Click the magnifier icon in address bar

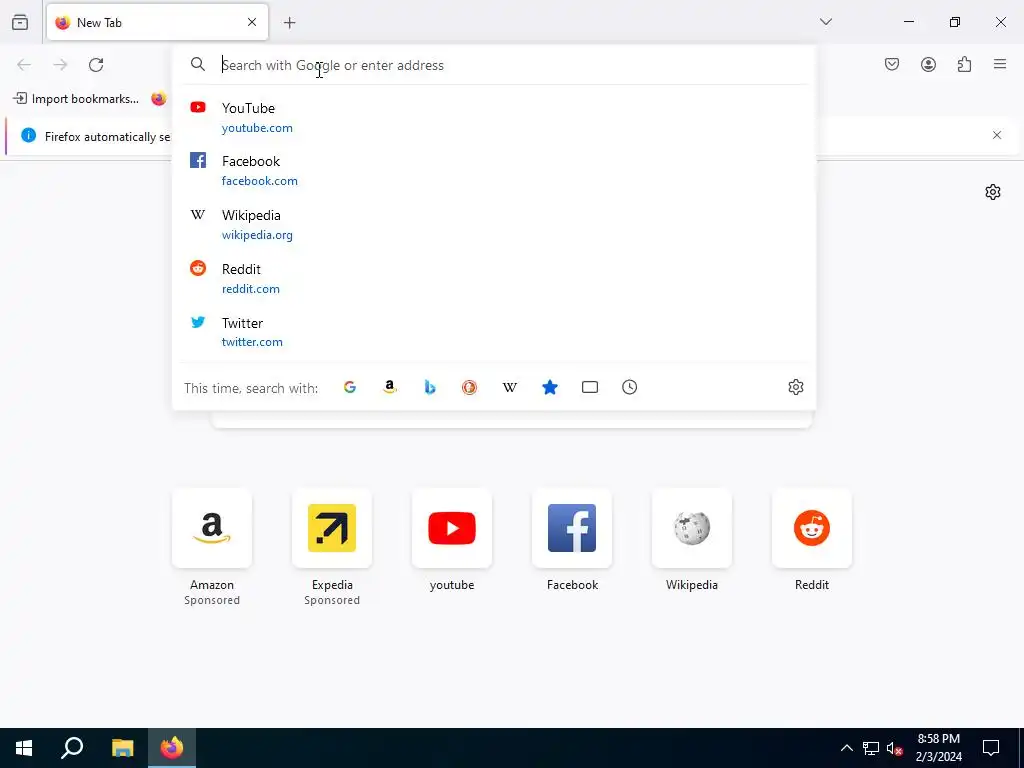click(198, 64)
